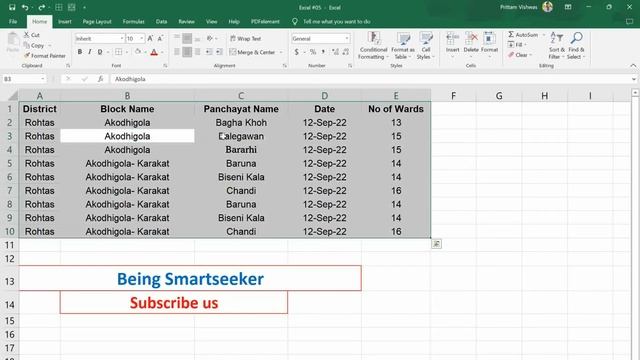Image resolution: width=640 pixels, height=360 pixels.
Task: Switch to the Insert tab
Action: click(64, 22)
